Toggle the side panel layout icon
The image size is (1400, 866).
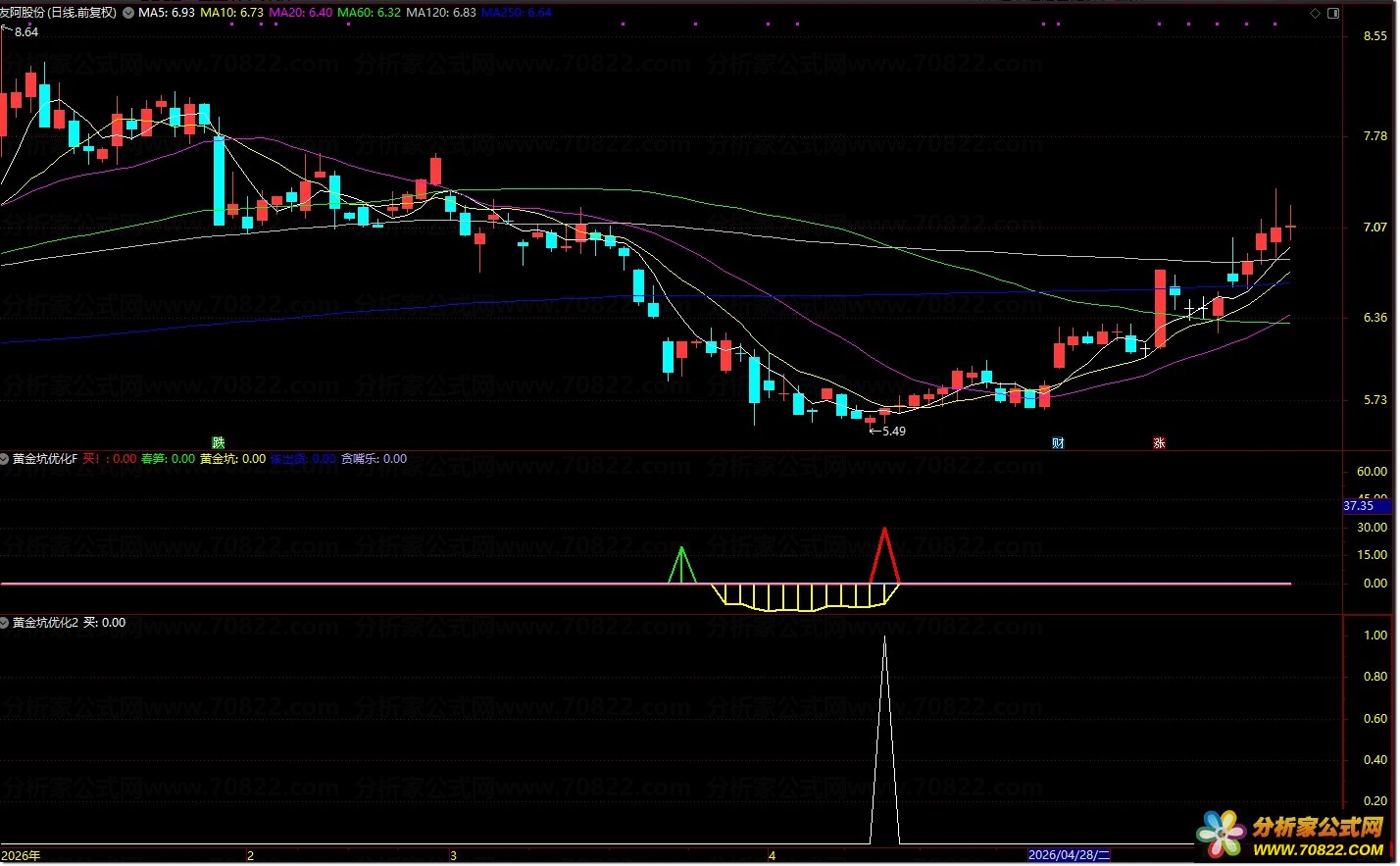pos(1333,13)
